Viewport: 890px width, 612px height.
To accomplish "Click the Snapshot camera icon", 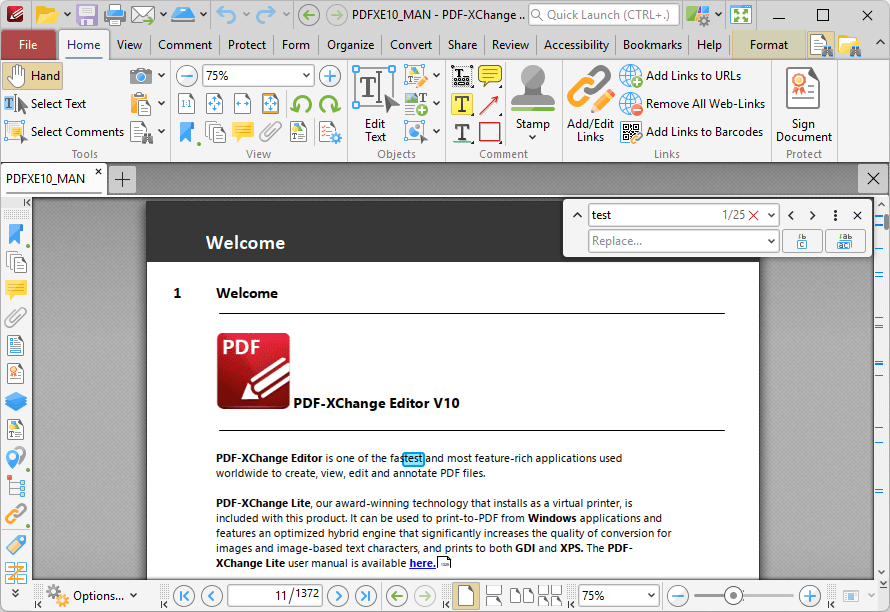I will 141,76.
